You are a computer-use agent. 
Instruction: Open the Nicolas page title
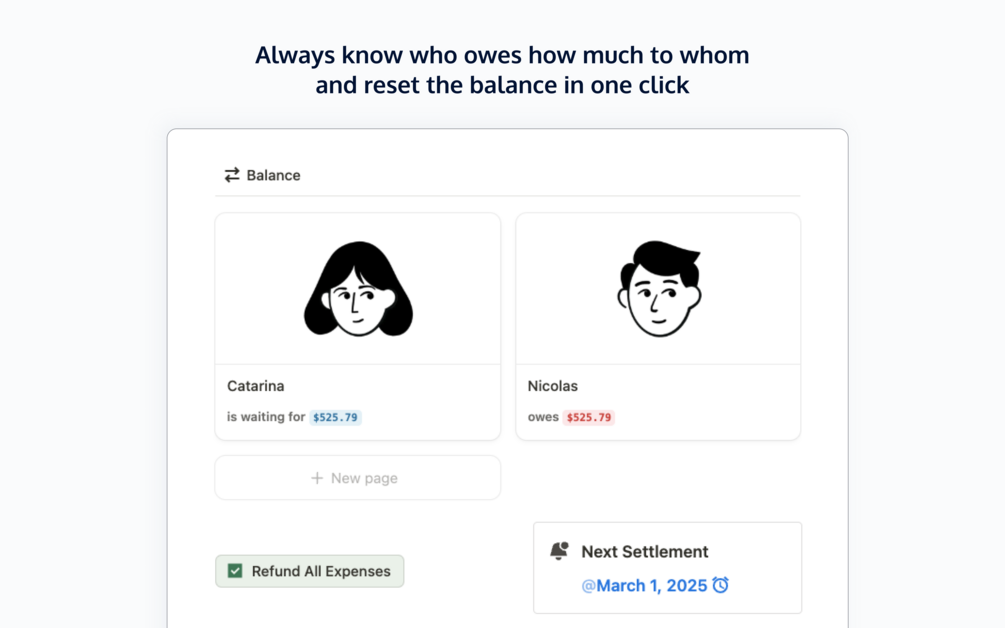click(x=553, y=386)
